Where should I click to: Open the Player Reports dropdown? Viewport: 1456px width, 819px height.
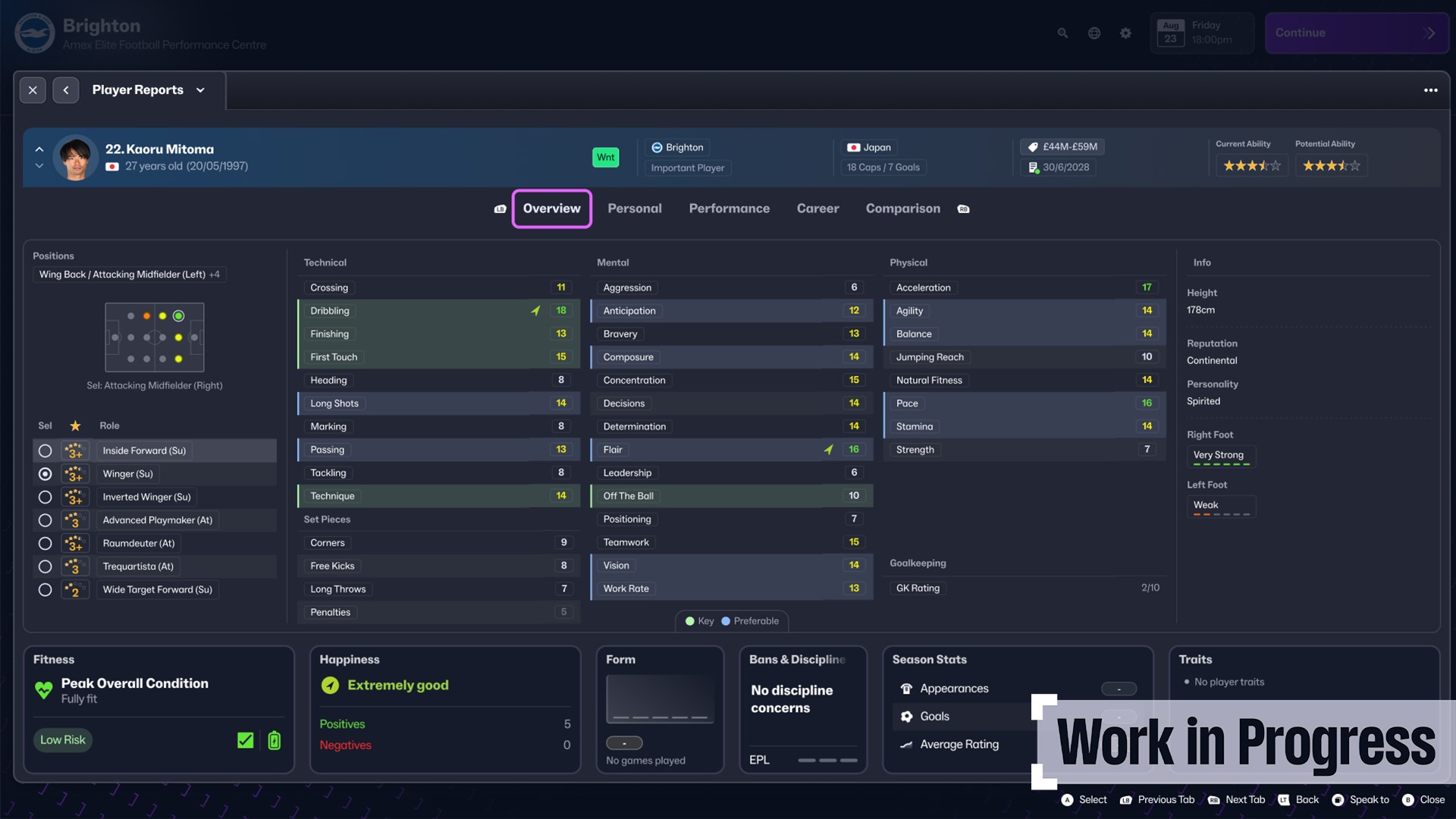tap(200, 89)
